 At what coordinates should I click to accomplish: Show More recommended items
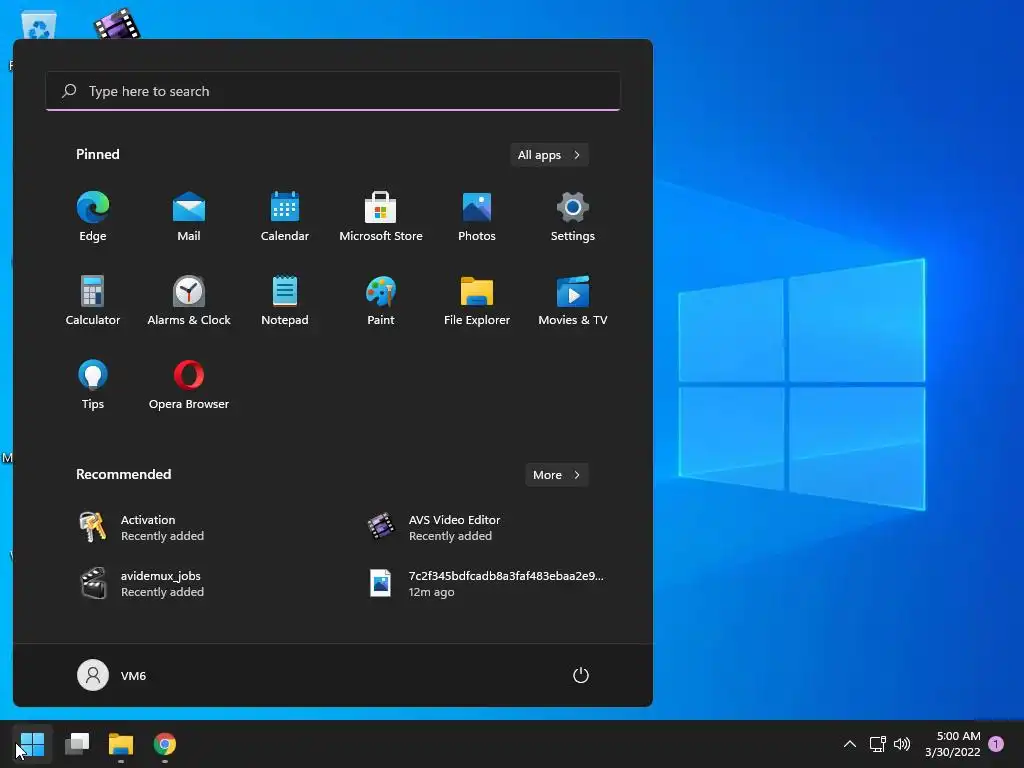[556, 475]
